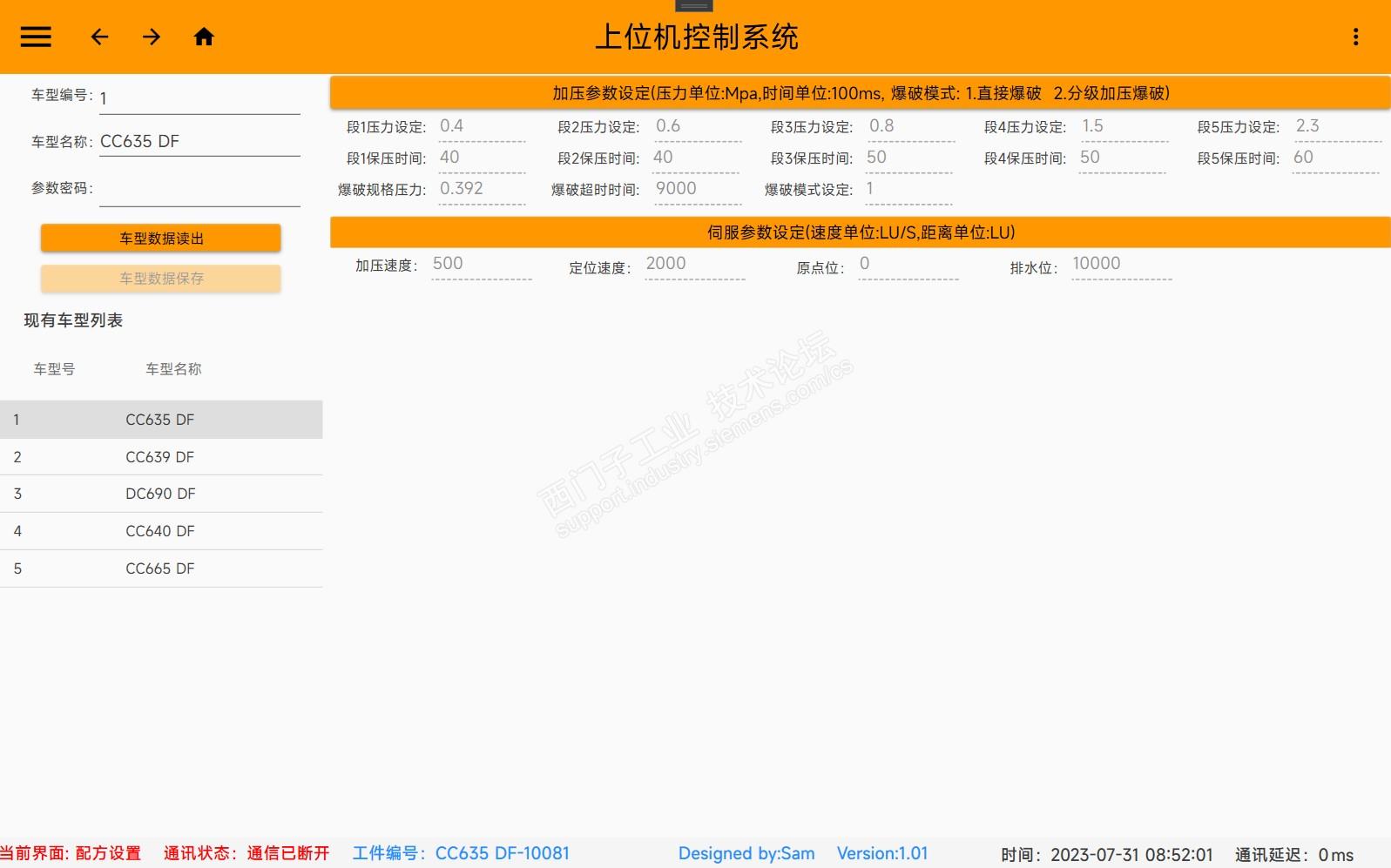The height and width of the screenshot is (868, 1391).
Task: Change 段5保压时间 value
Action: coord(1335,158)
